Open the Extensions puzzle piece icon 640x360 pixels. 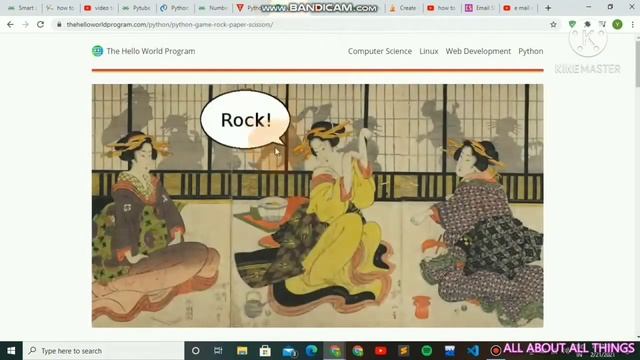click(587, 24)
